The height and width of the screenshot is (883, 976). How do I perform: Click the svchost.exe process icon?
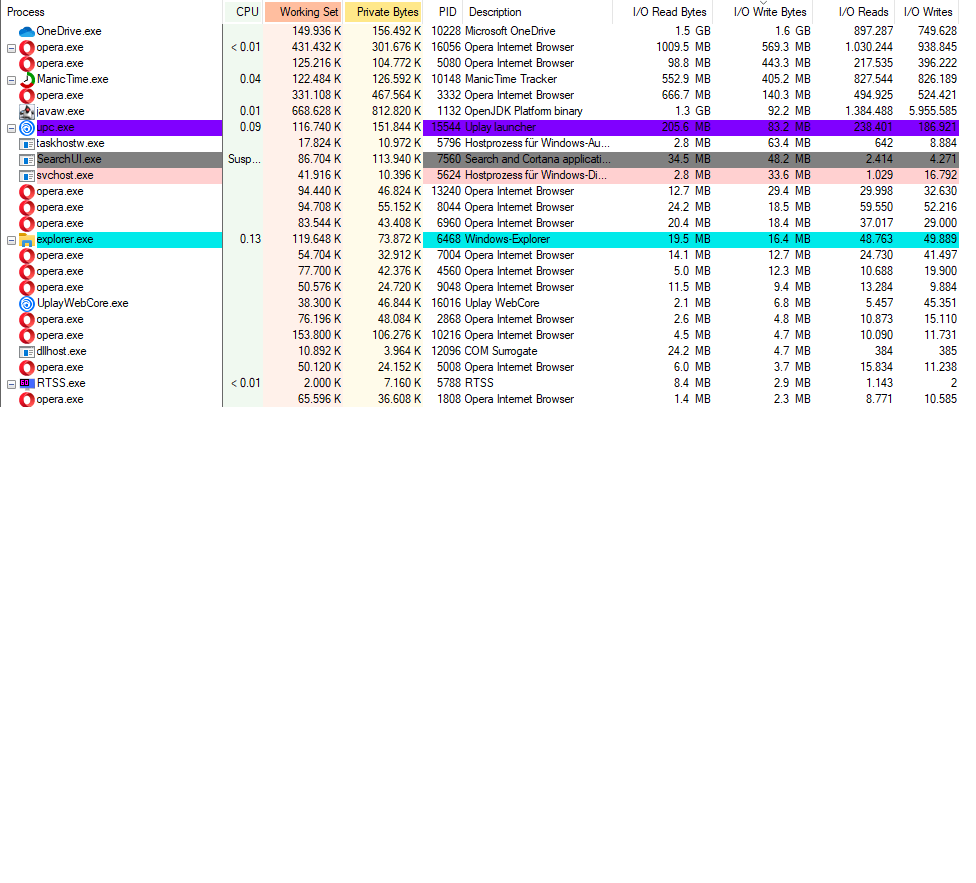coord(27,175)
